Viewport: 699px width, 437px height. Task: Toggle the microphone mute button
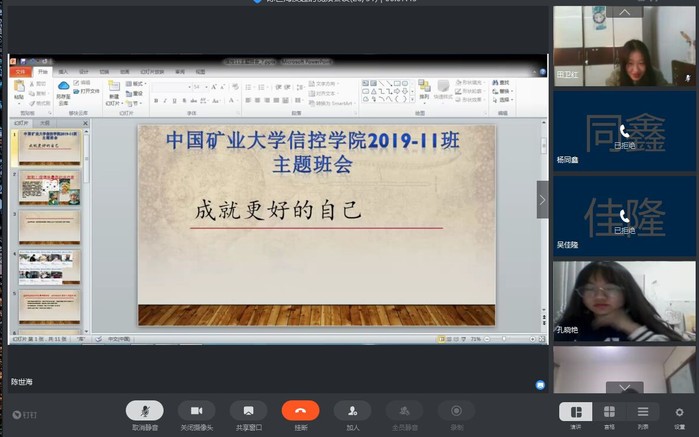(145, 410)
